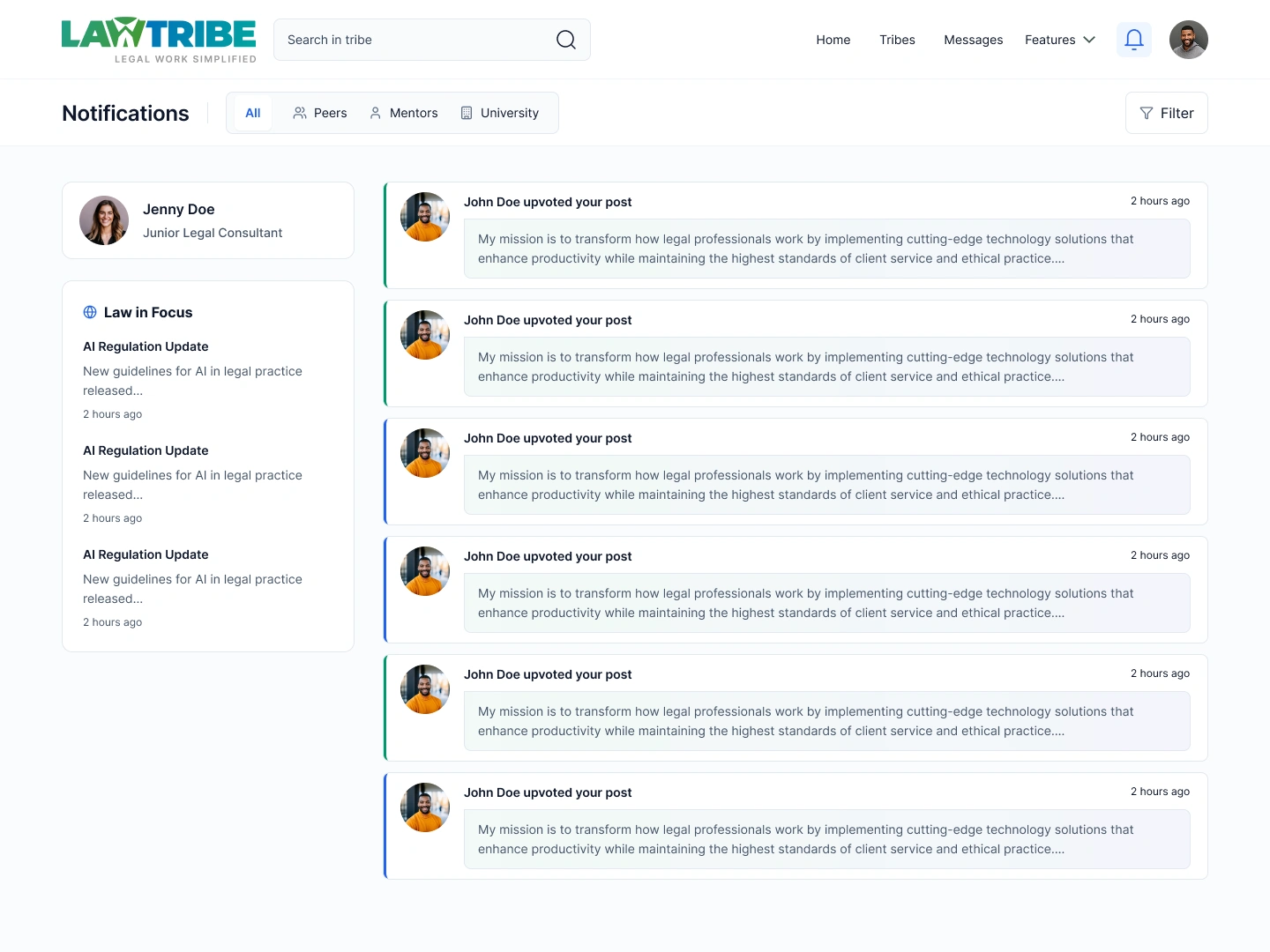The height and width of the screenshot is (952, 1270).
Task: Go to the Home menu item
Action: tap(833, 40)
